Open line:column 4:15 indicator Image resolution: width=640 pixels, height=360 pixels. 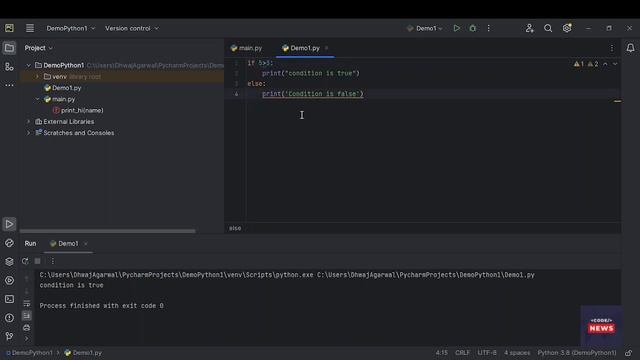click(x=441, y=353)
